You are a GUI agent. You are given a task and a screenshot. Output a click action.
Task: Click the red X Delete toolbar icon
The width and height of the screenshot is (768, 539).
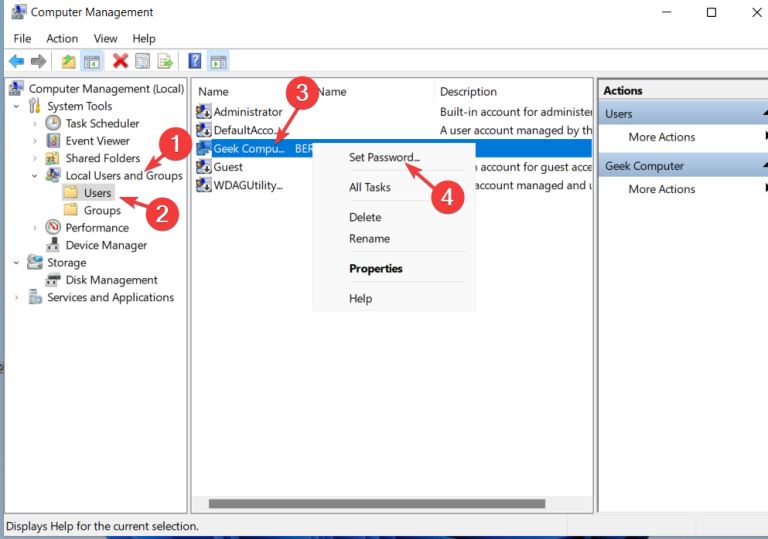pos(120,61)
